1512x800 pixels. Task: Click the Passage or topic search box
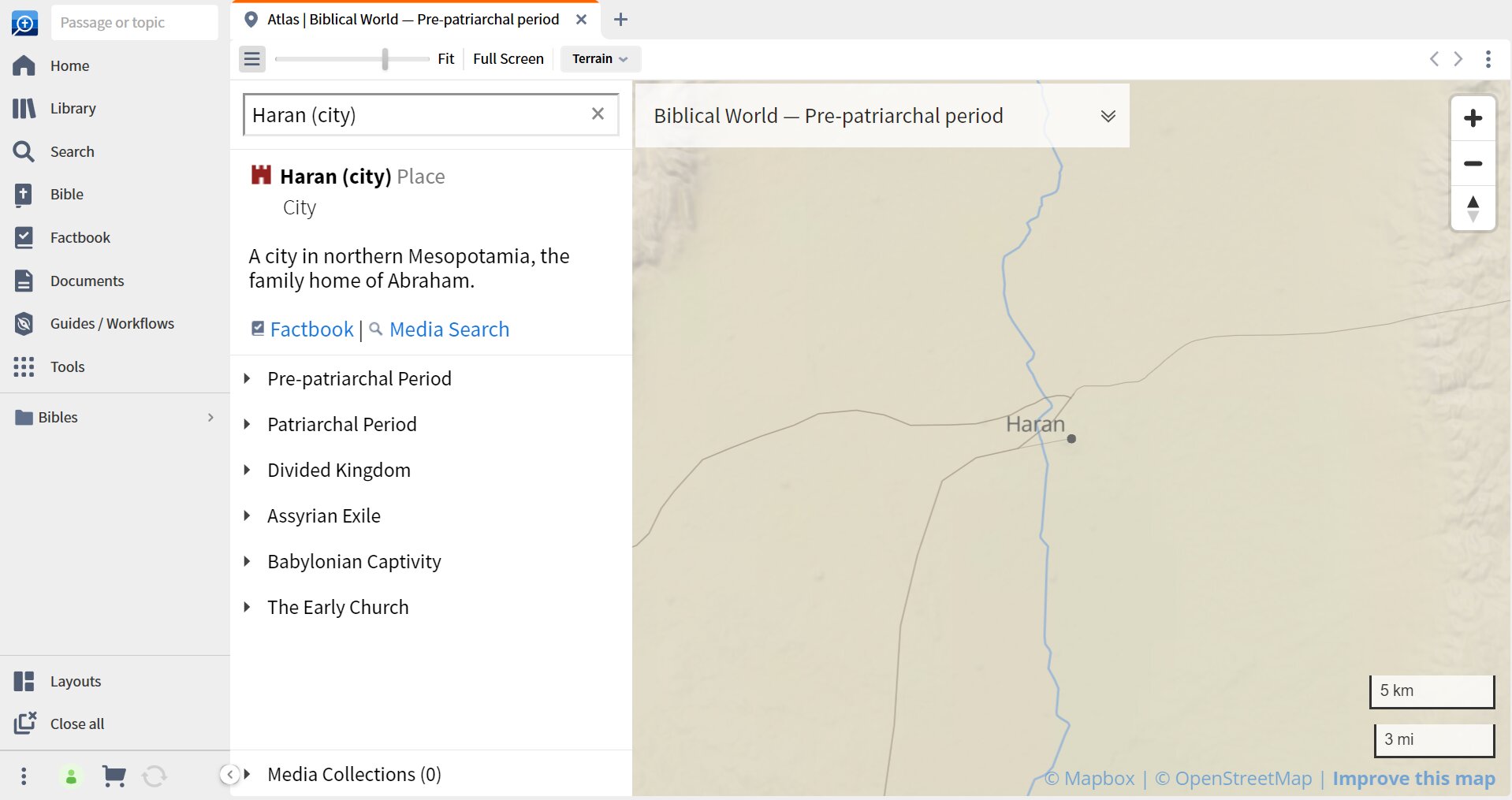point(134,22)
